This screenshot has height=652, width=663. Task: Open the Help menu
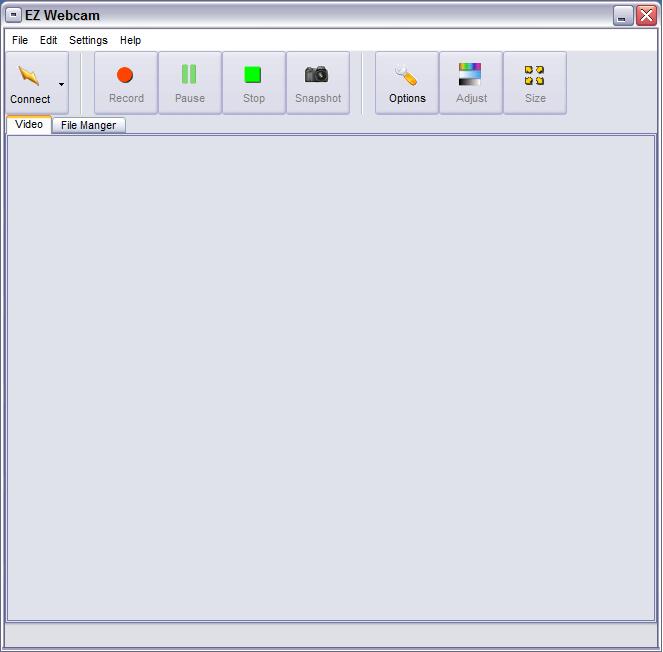(x=130, y=40)
